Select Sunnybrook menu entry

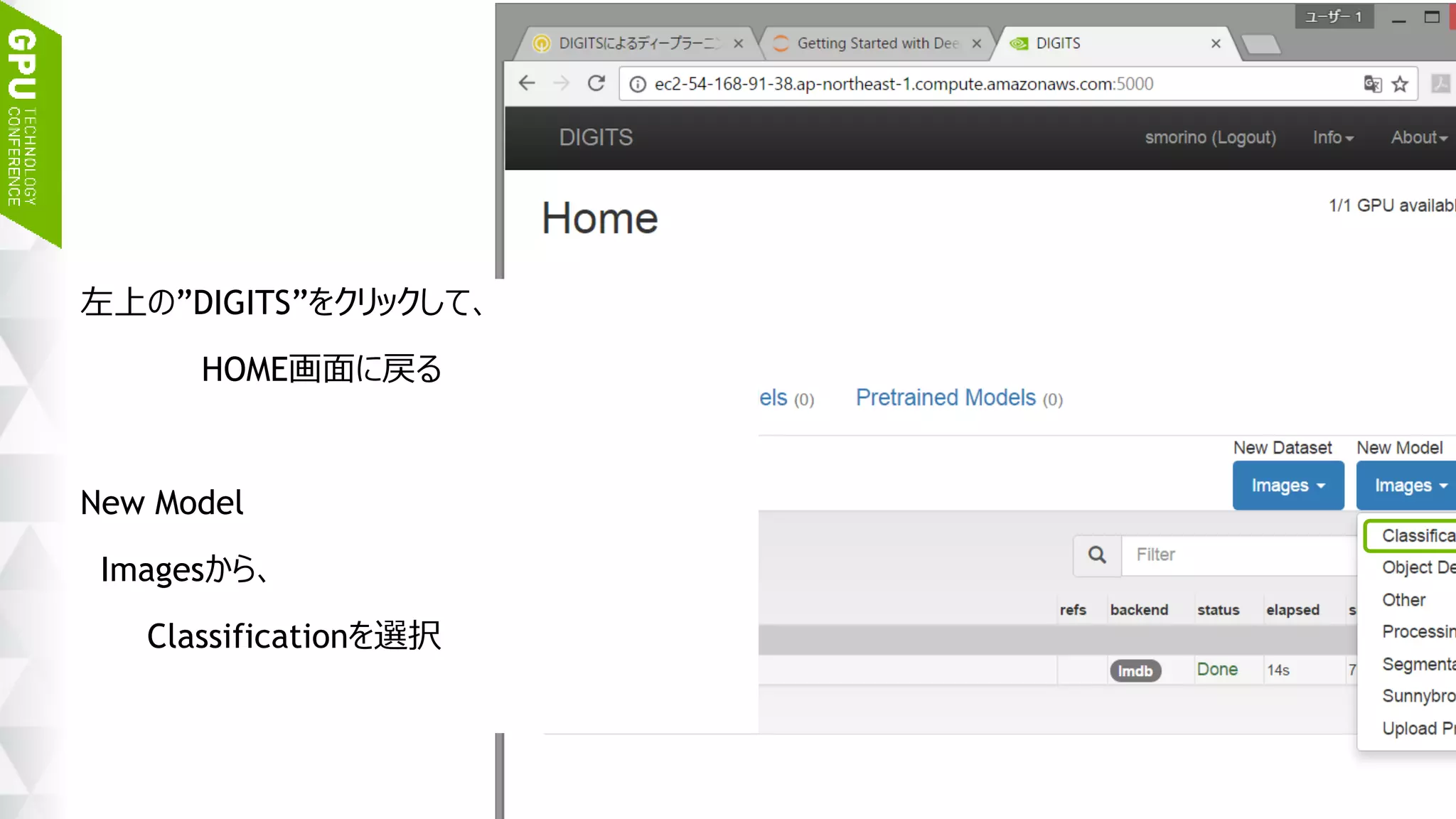coord(1418,695)
